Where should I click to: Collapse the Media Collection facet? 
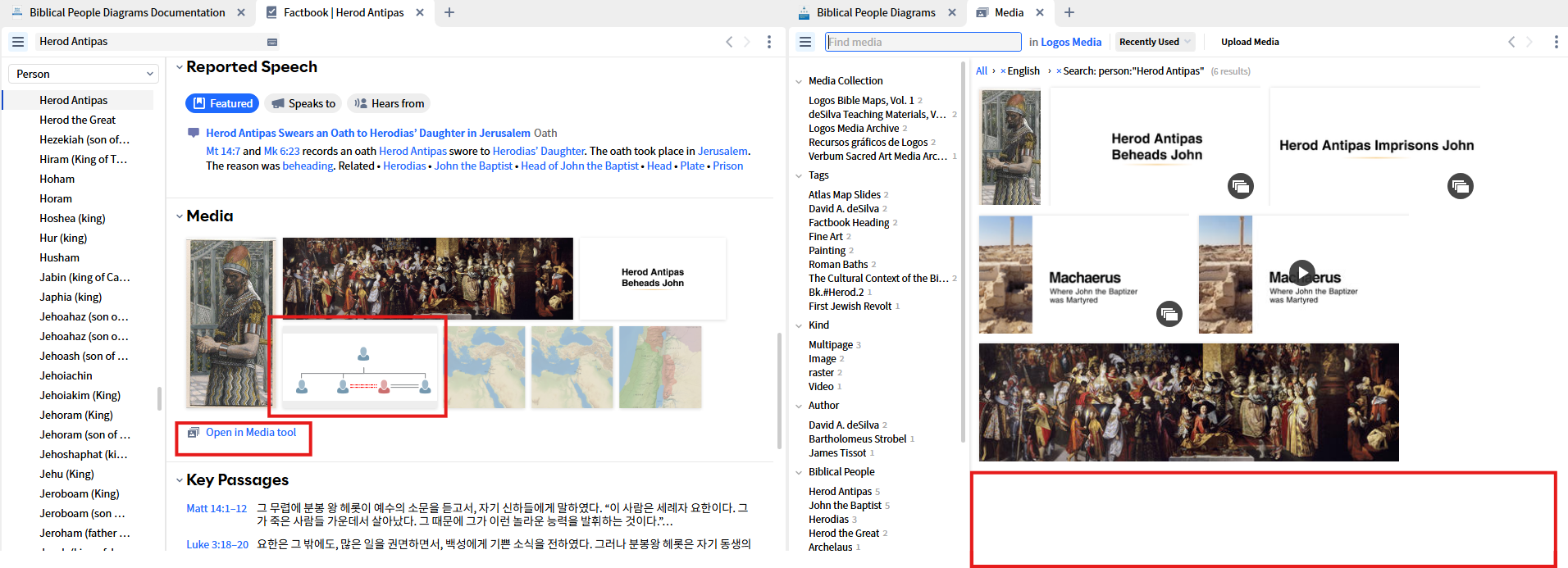[x=799, y=81]
